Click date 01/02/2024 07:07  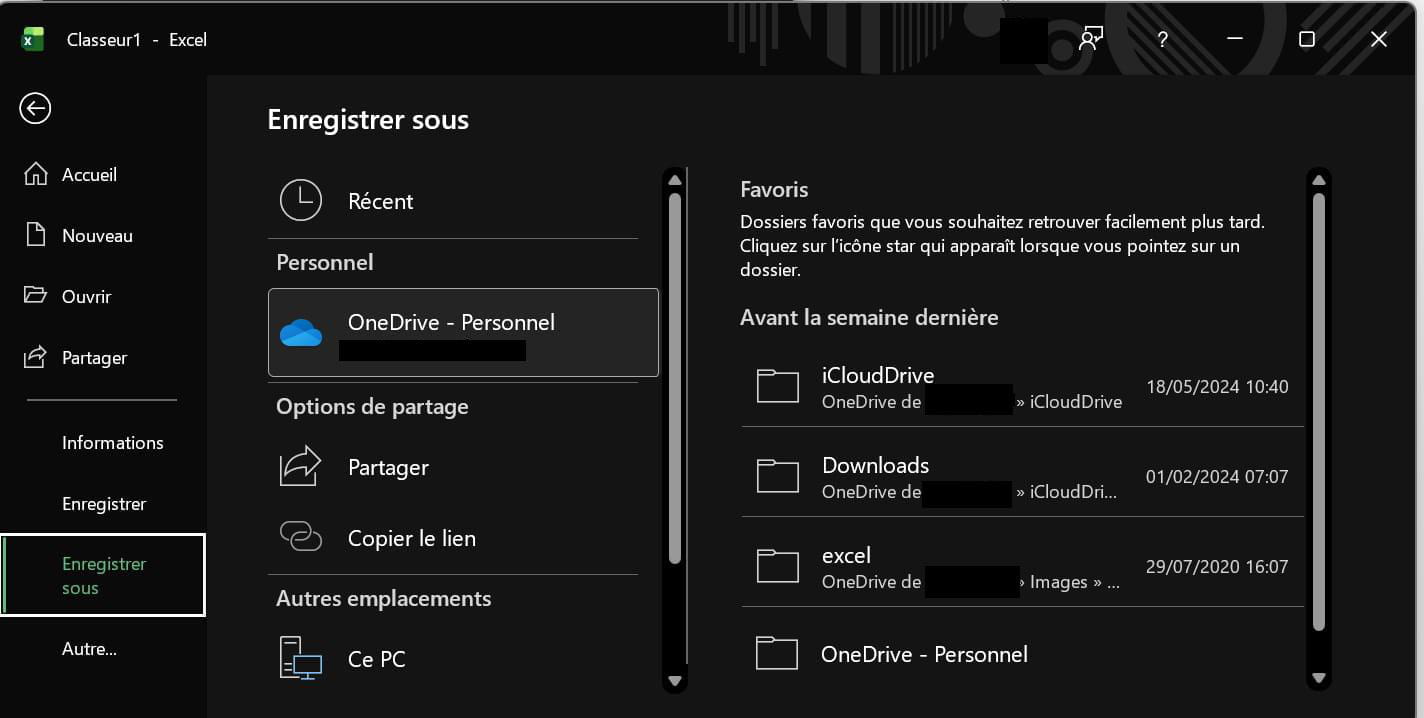click(x=1217, y=476)
